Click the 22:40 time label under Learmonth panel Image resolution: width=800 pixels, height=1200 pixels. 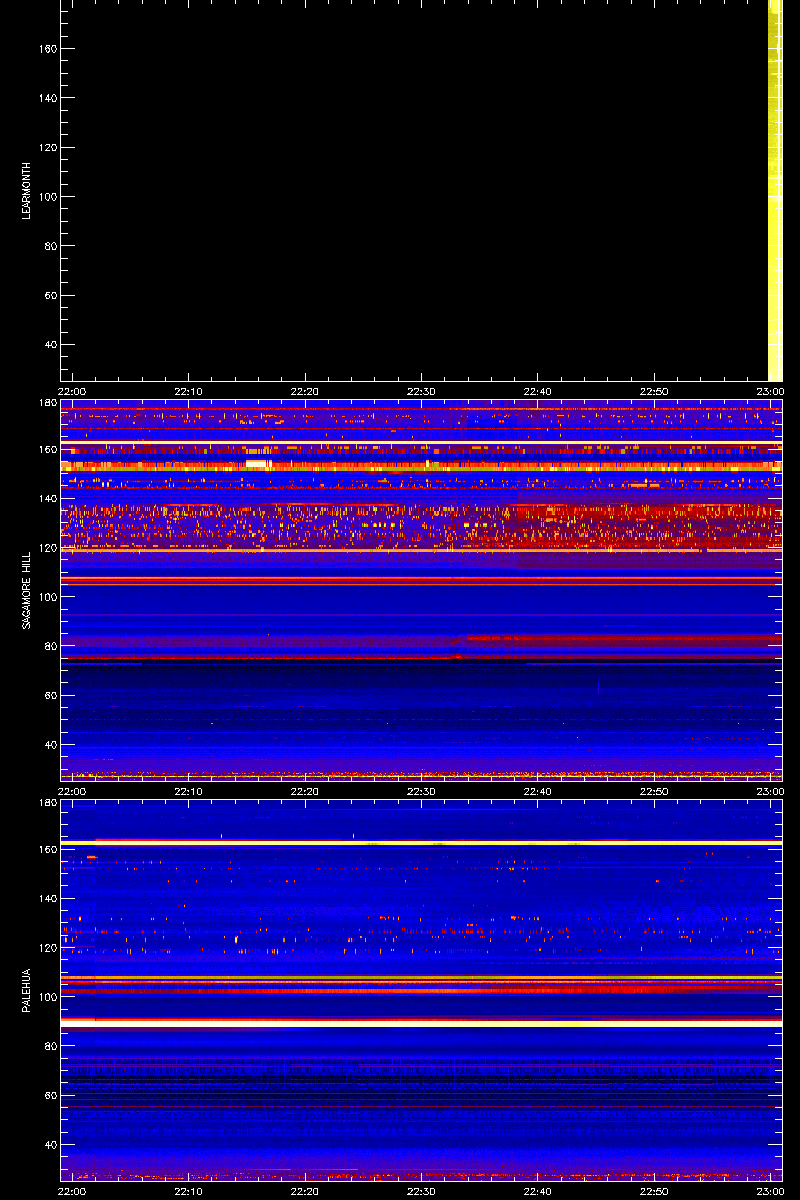(538, 391)
